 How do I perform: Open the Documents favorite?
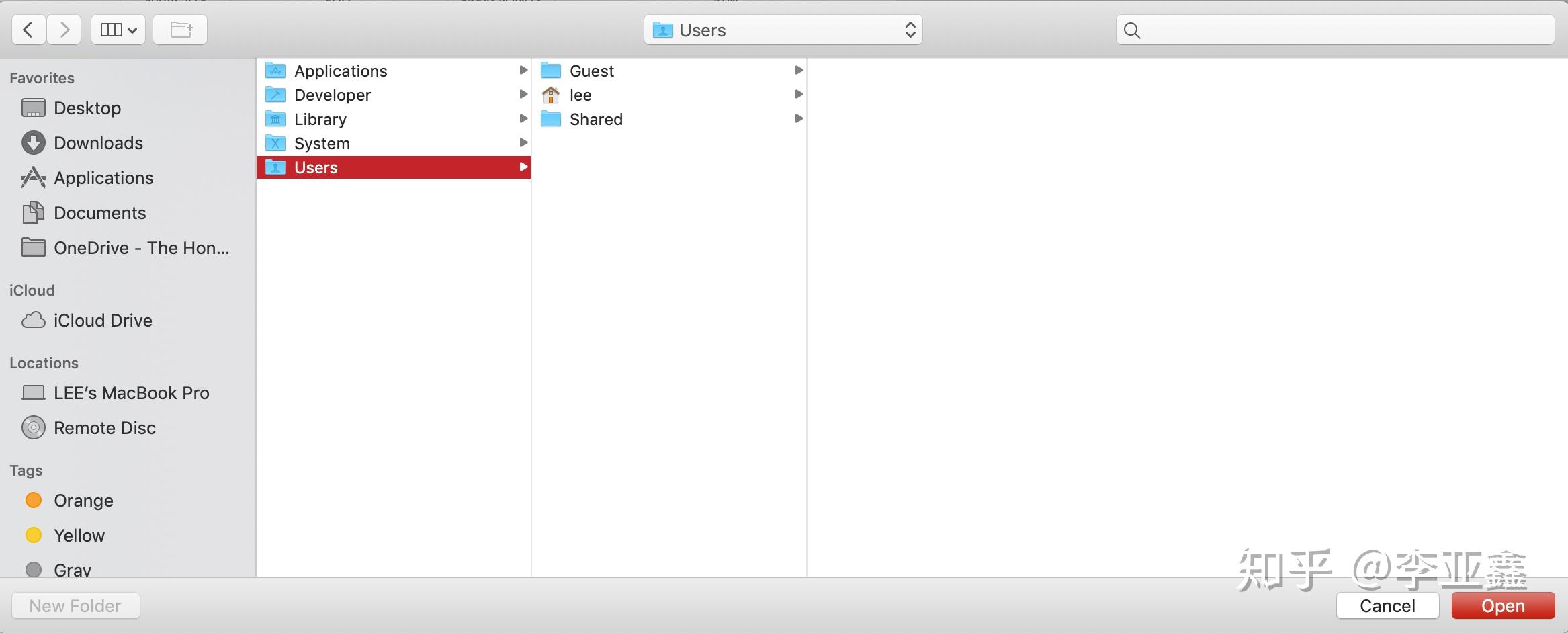(99, 212)
